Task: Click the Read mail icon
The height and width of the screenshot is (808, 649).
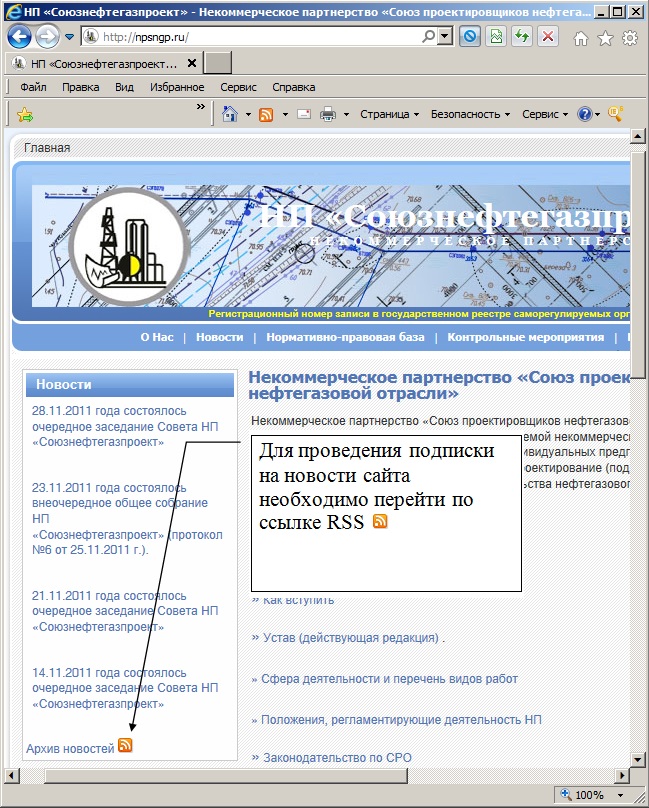Action: [x=304, y=114]
